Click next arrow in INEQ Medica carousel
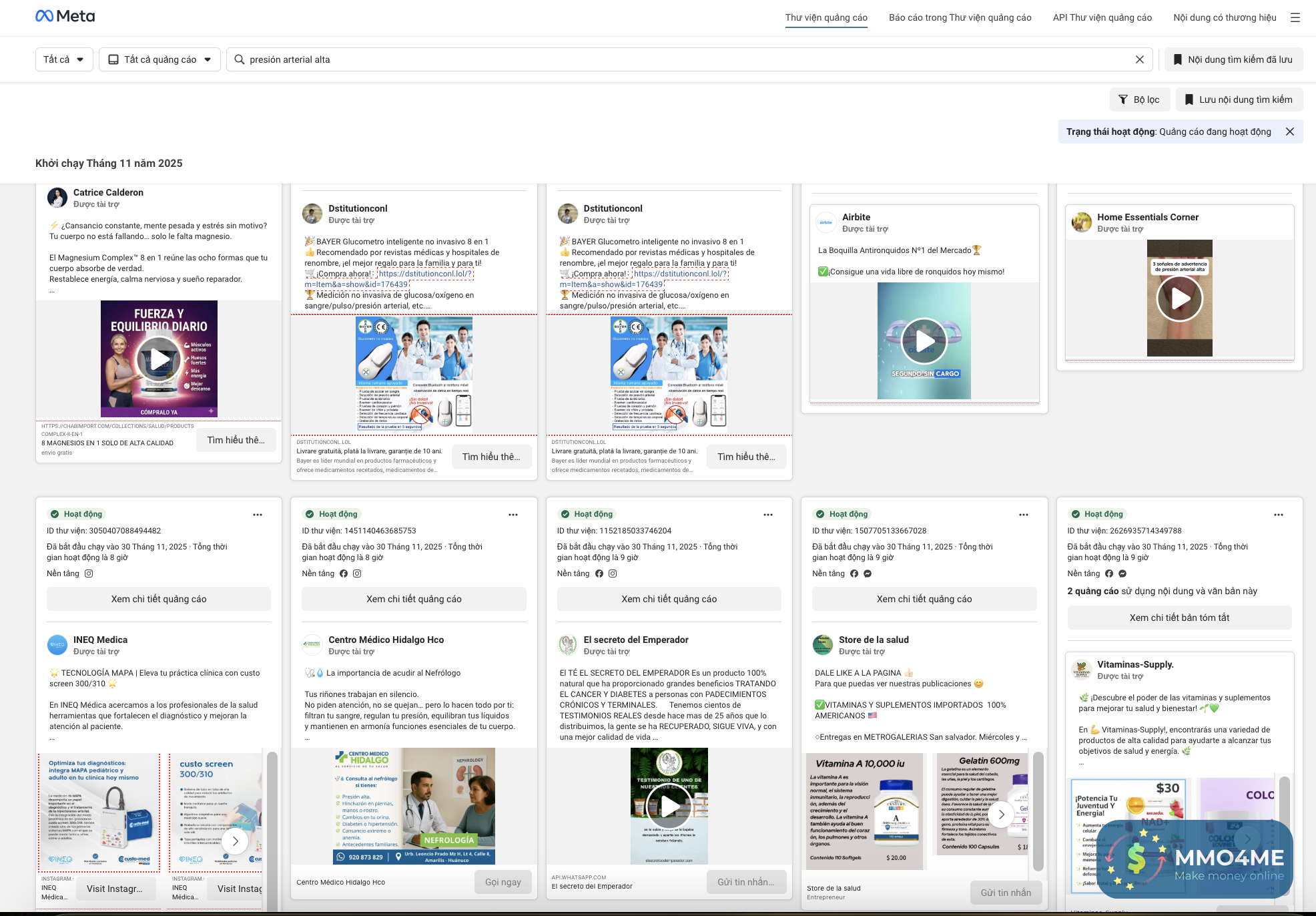 click(x=235, y=841)
